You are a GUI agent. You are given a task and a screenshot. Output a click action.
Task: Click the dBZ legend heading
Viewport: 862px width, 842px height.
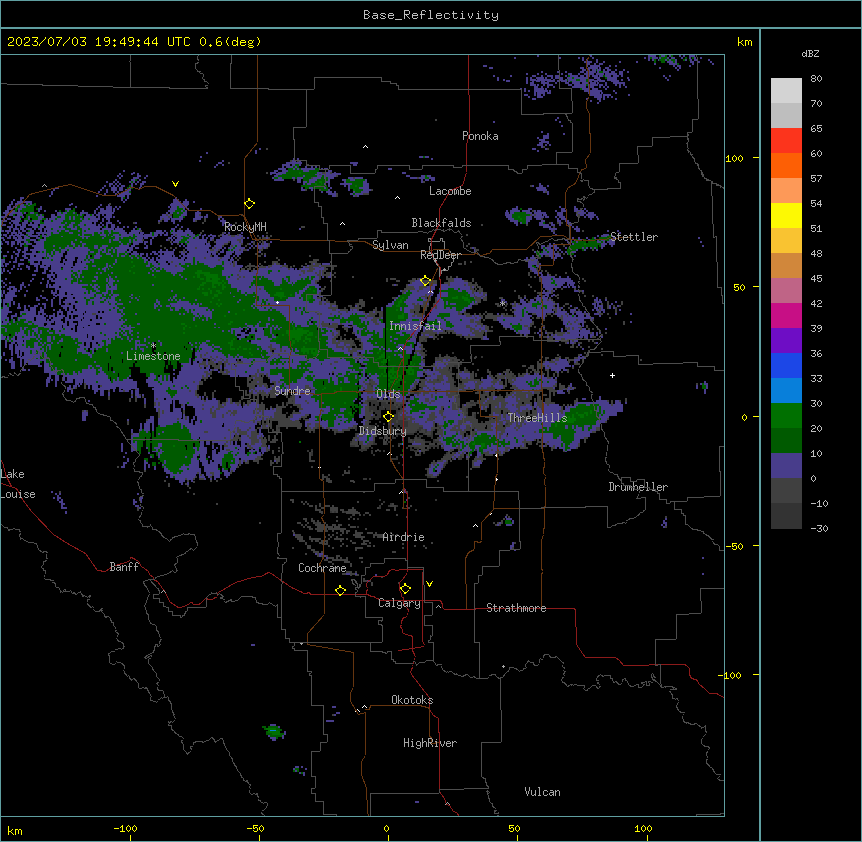(x=810, y=54)
